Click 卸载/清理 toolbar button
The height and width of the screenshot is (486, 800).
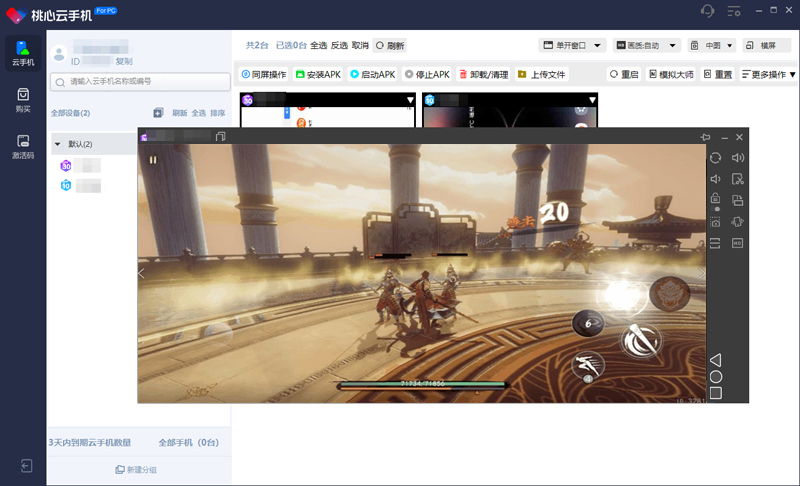click(x=484, y=74)
